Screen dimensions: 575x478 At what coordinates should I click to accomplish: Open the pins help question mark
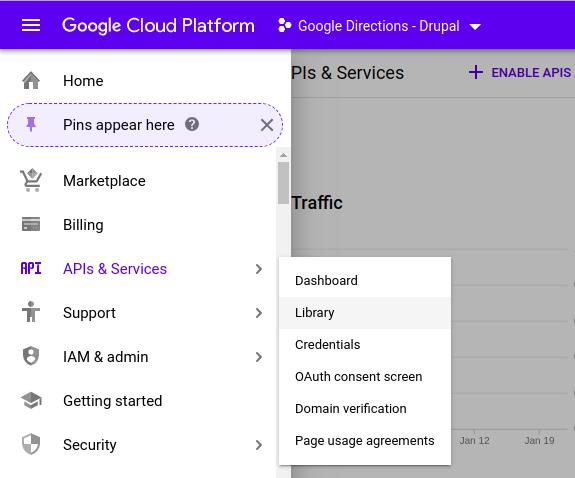(x=192, y=124)
